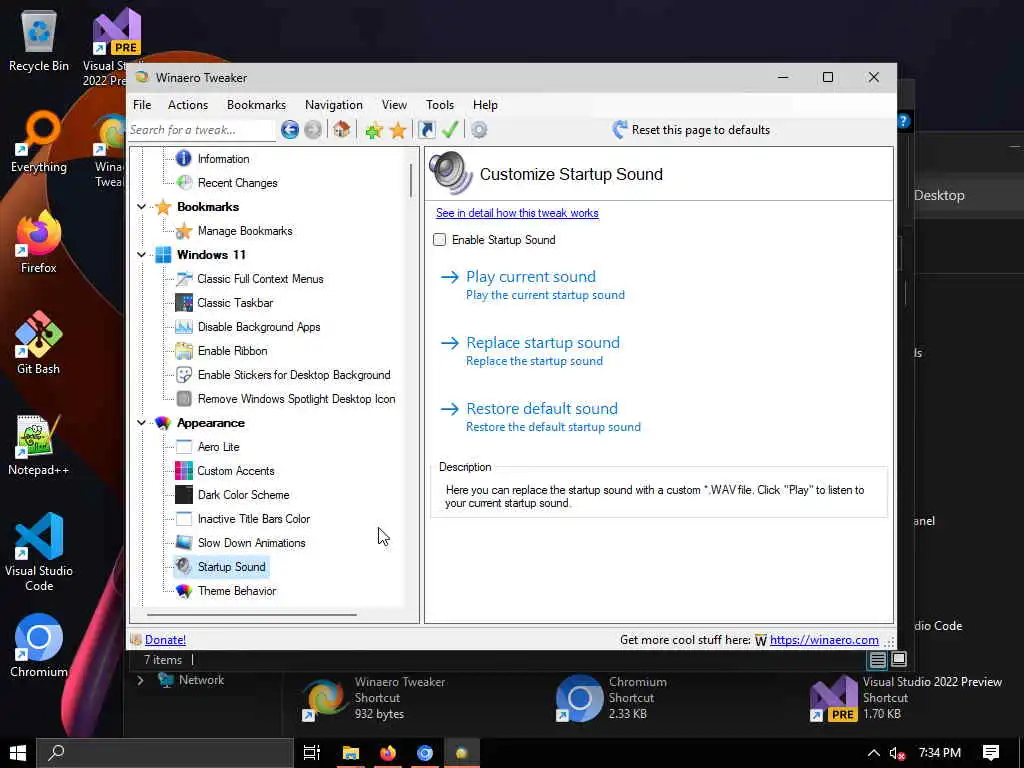Viewport: 1024px width, 768px height.
Task: Open the Windows Start button
Action: (x=18, y=753)
